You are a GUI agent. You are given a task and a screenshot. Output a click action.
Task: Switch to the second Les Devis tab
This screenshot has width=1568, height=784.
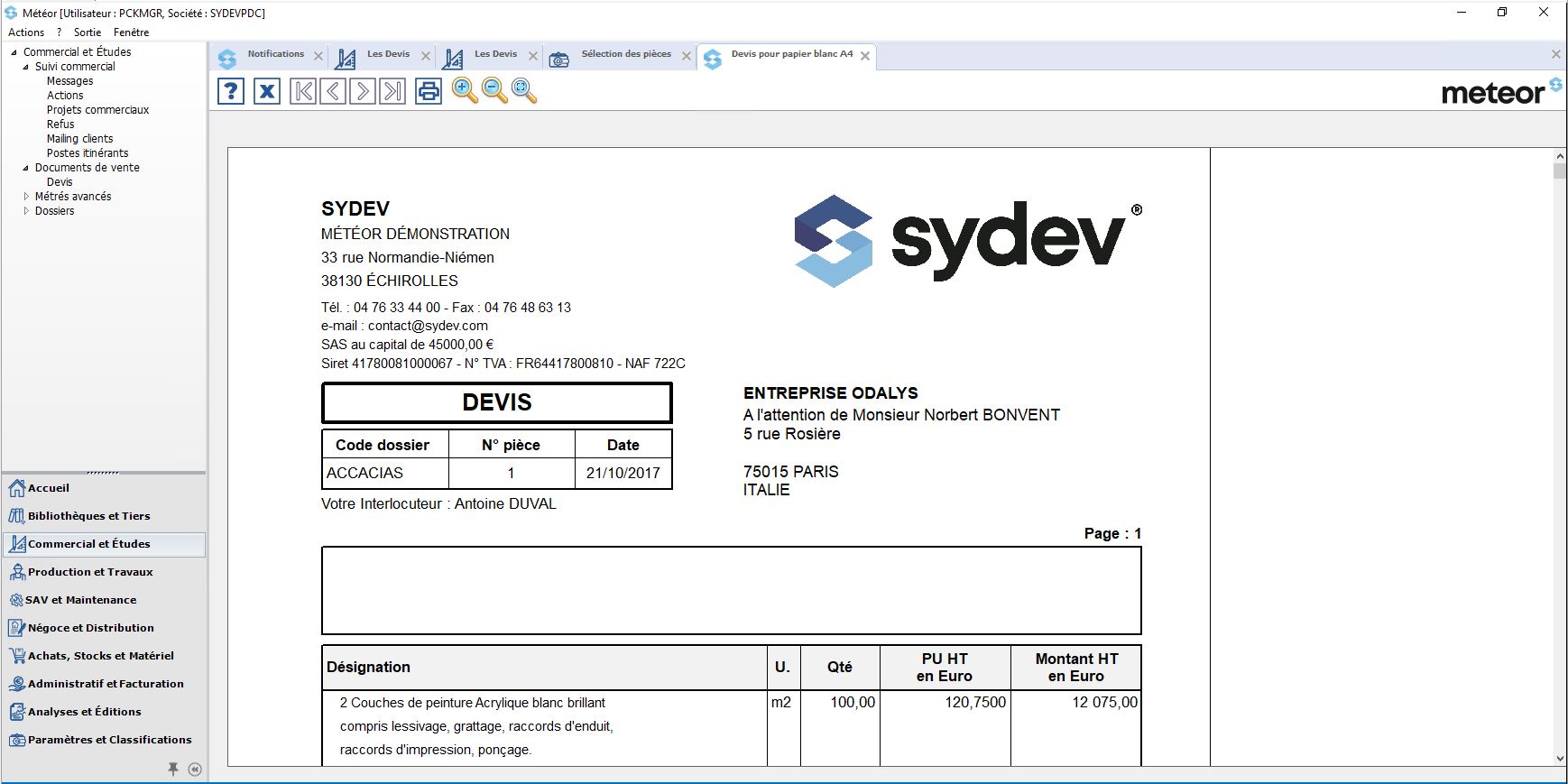(495, 54)
